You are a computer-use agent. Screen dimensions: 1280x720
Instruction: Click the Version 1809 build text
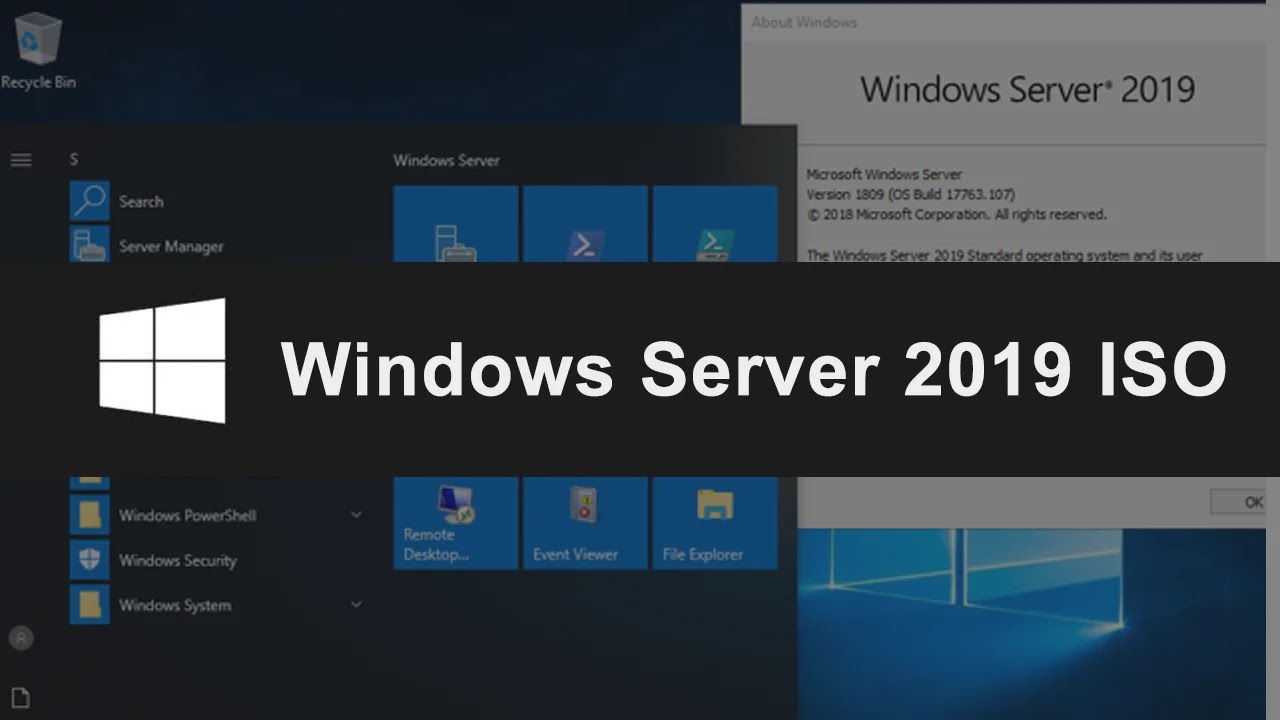coord(911,194)
